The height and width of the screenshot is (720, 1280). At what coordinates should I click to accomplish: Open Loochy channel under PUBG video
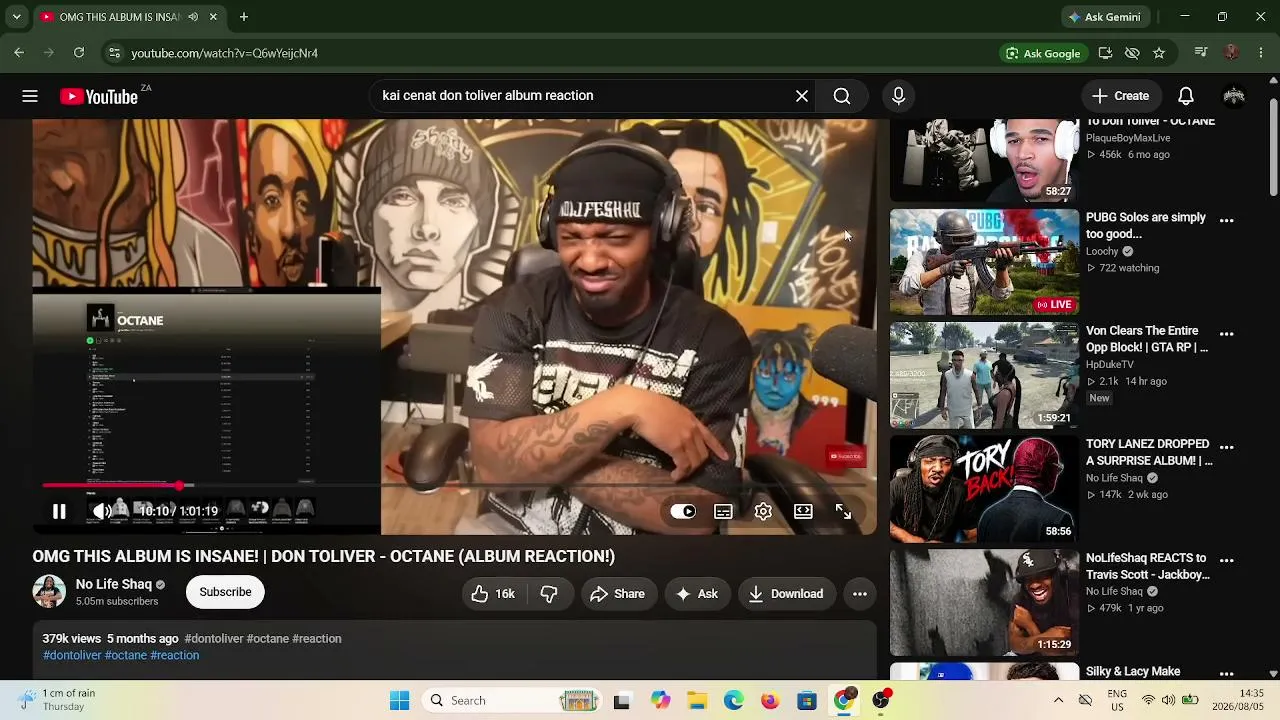[1102, 252]
